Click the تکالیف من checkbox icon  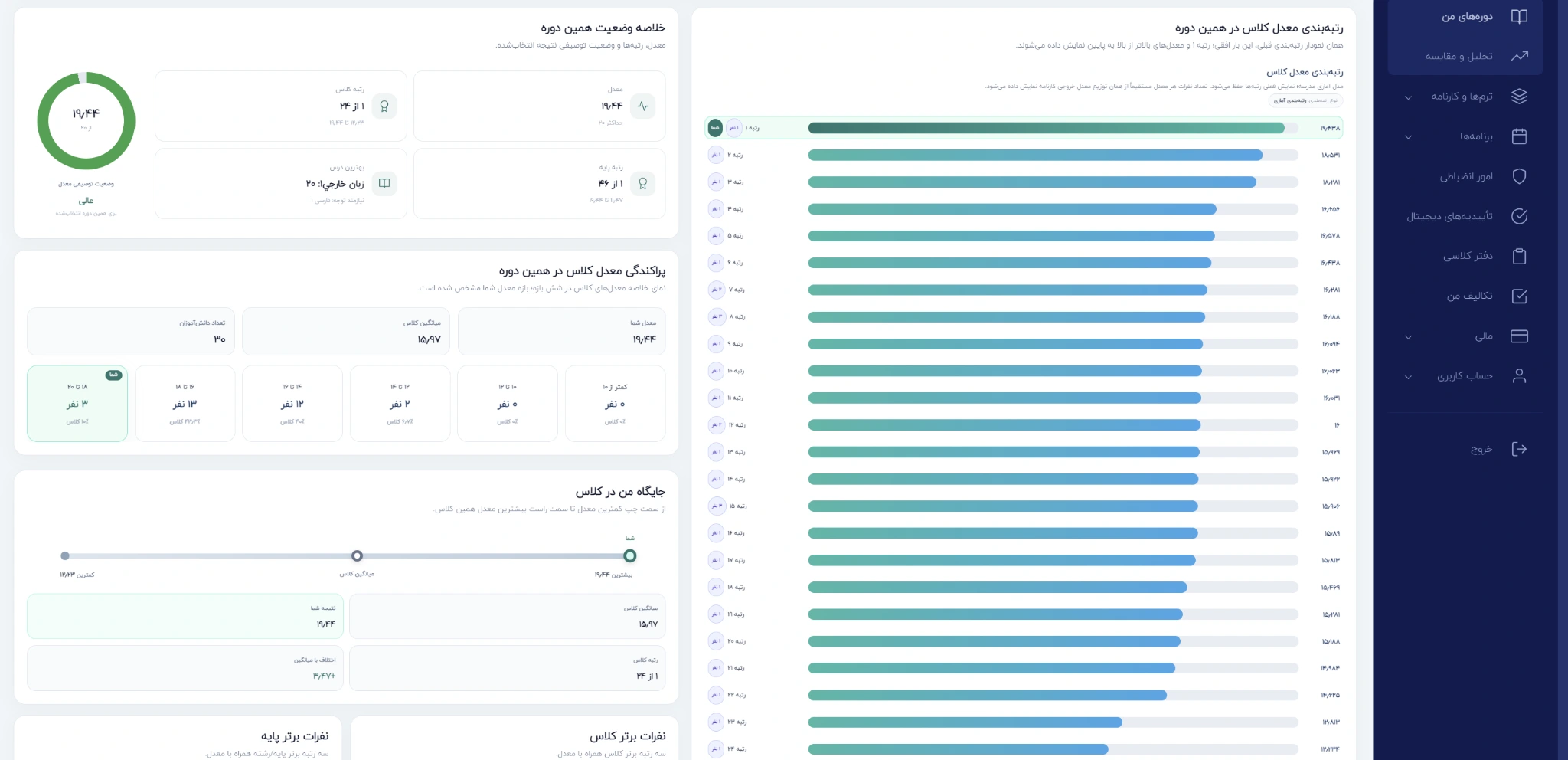click(x=1519, y=296)
